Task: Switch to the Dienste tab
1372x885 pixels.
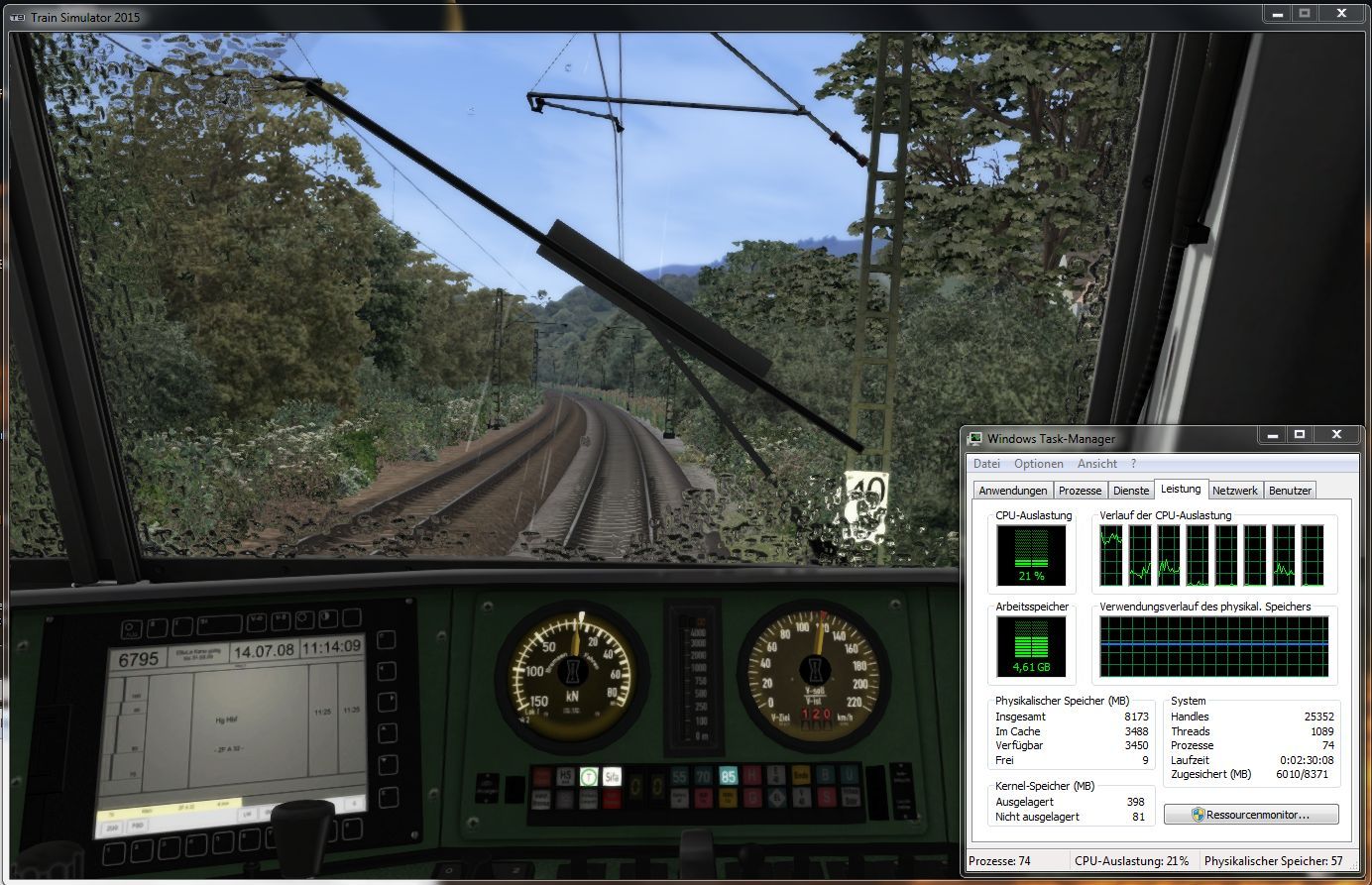Action: pos(1131,491)
